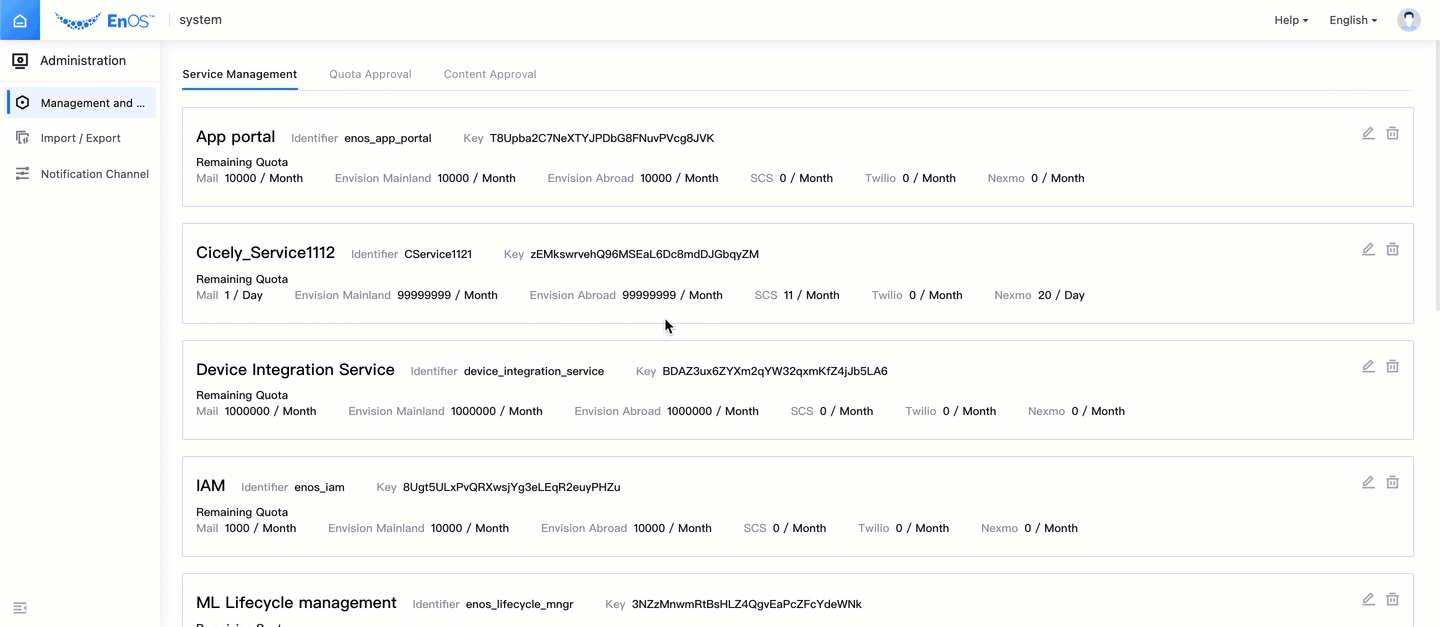Edit the App portal service
The height and width of the screenshot is (627, 1440).
(1368, 133)
